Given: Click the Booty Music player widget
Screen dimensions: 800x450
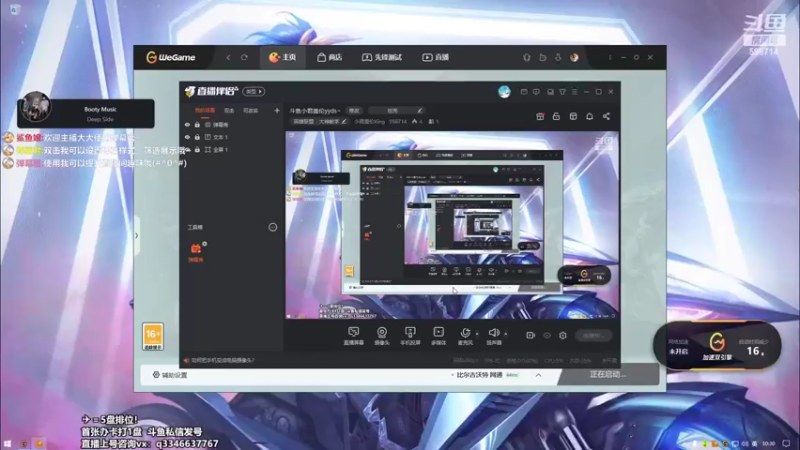Looking at the screenshot, I should 86,113.
